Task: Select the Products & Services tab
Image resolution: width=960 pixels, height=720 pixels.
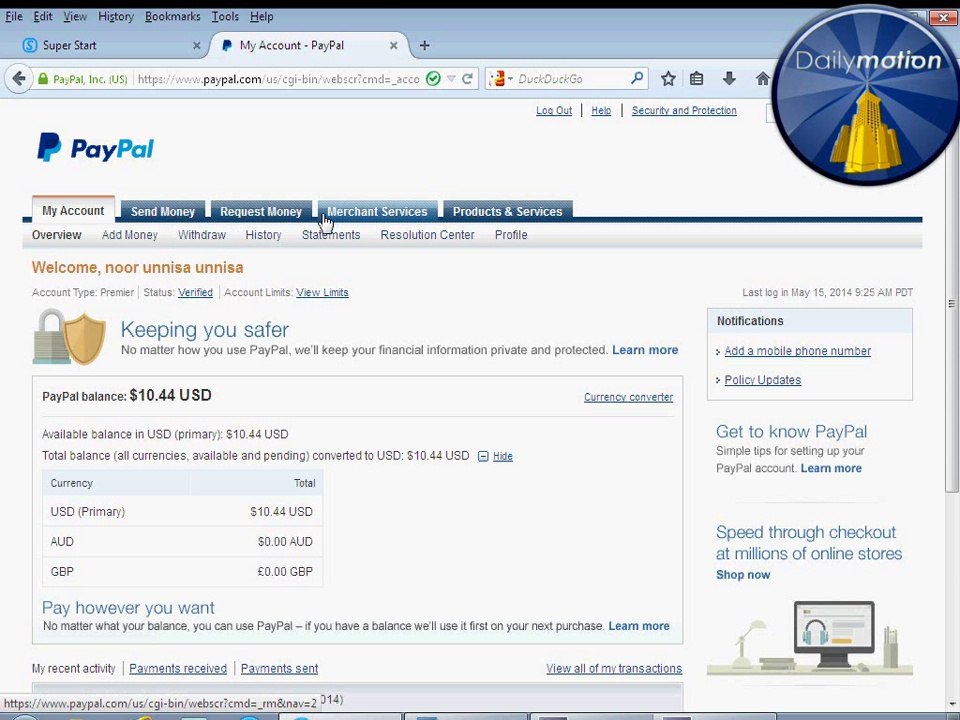Action: pyautogui.click(x=508, y=211)
